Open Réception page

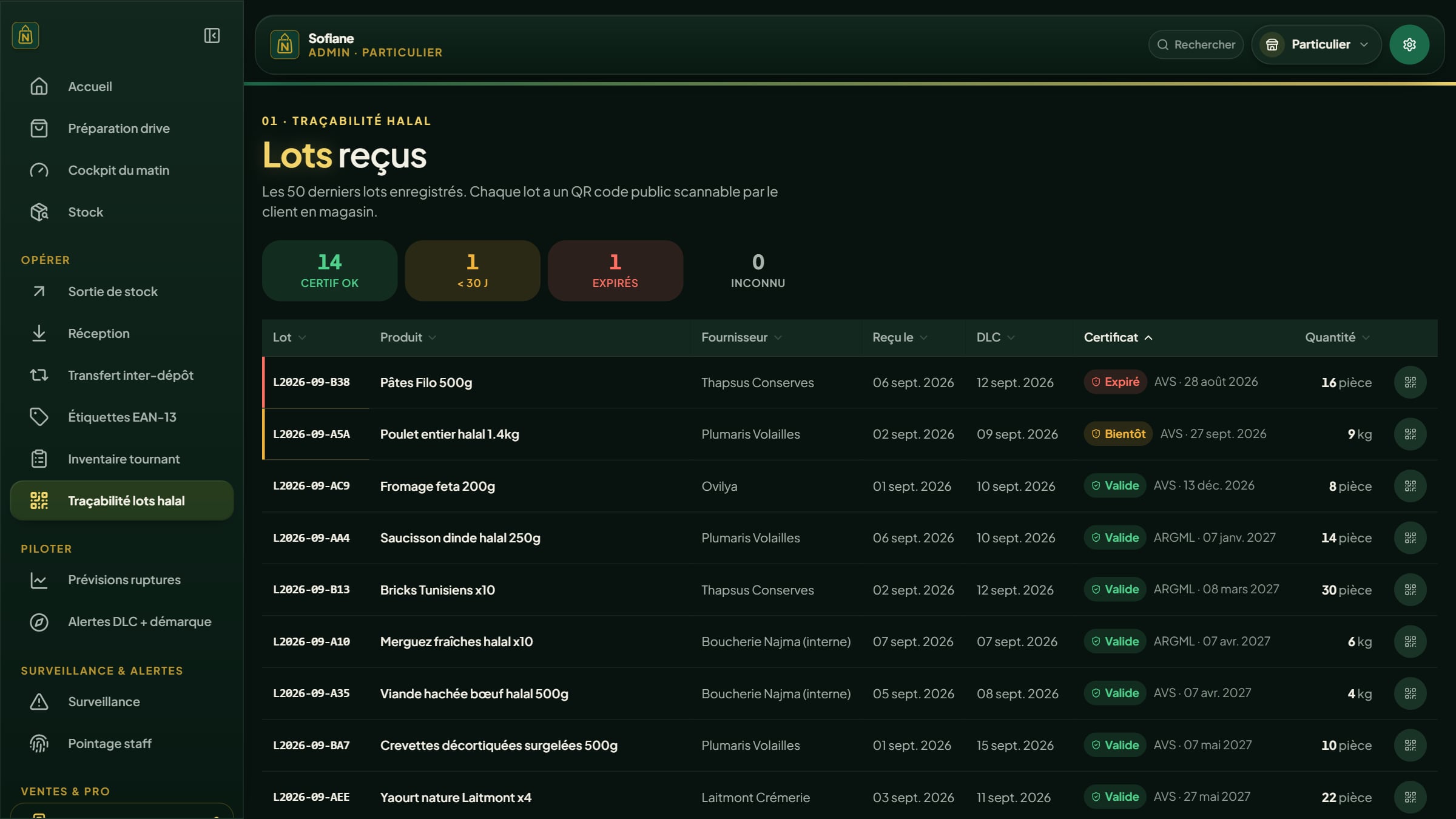click(x=122, y=334)
